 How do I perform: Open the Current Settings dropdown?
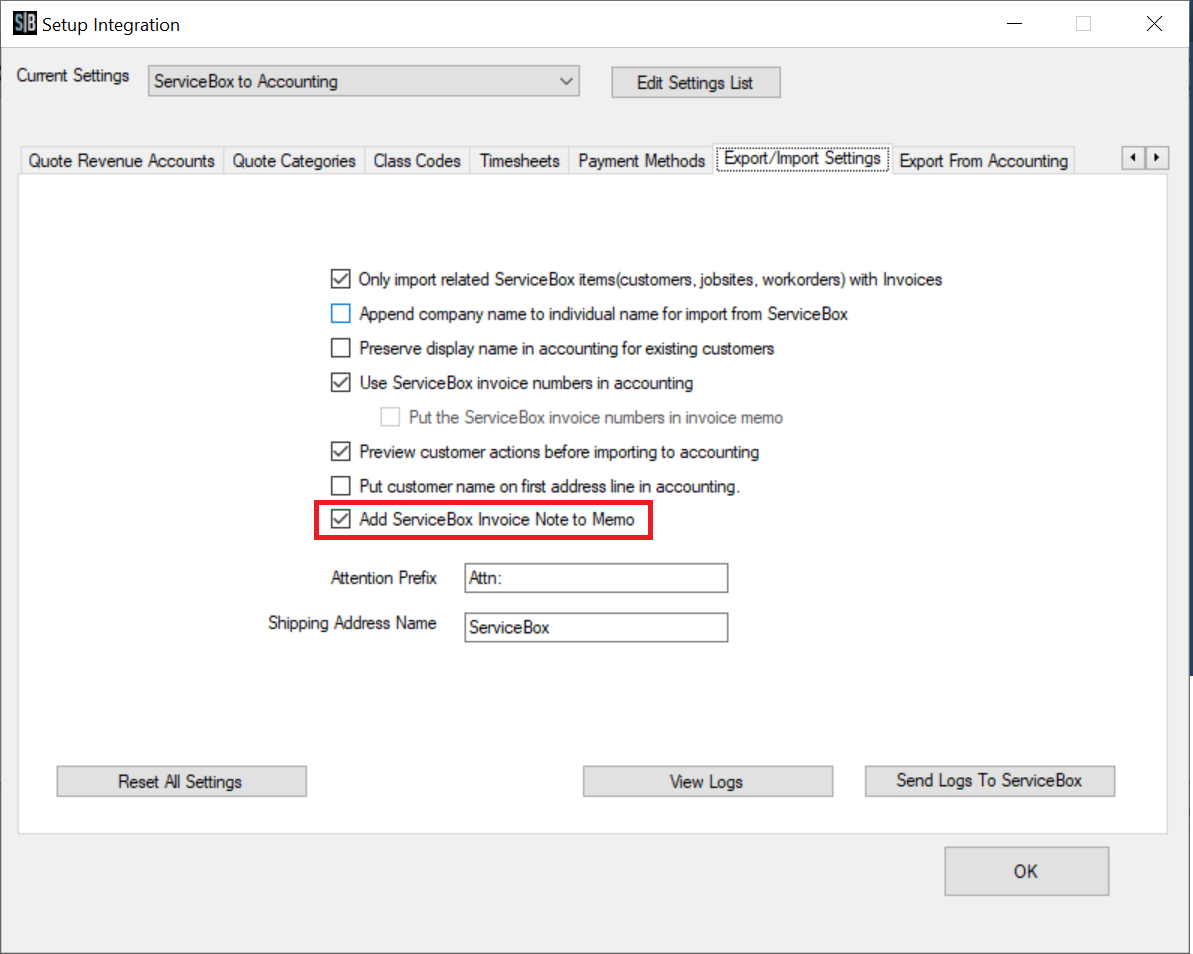tap(364, 81)
